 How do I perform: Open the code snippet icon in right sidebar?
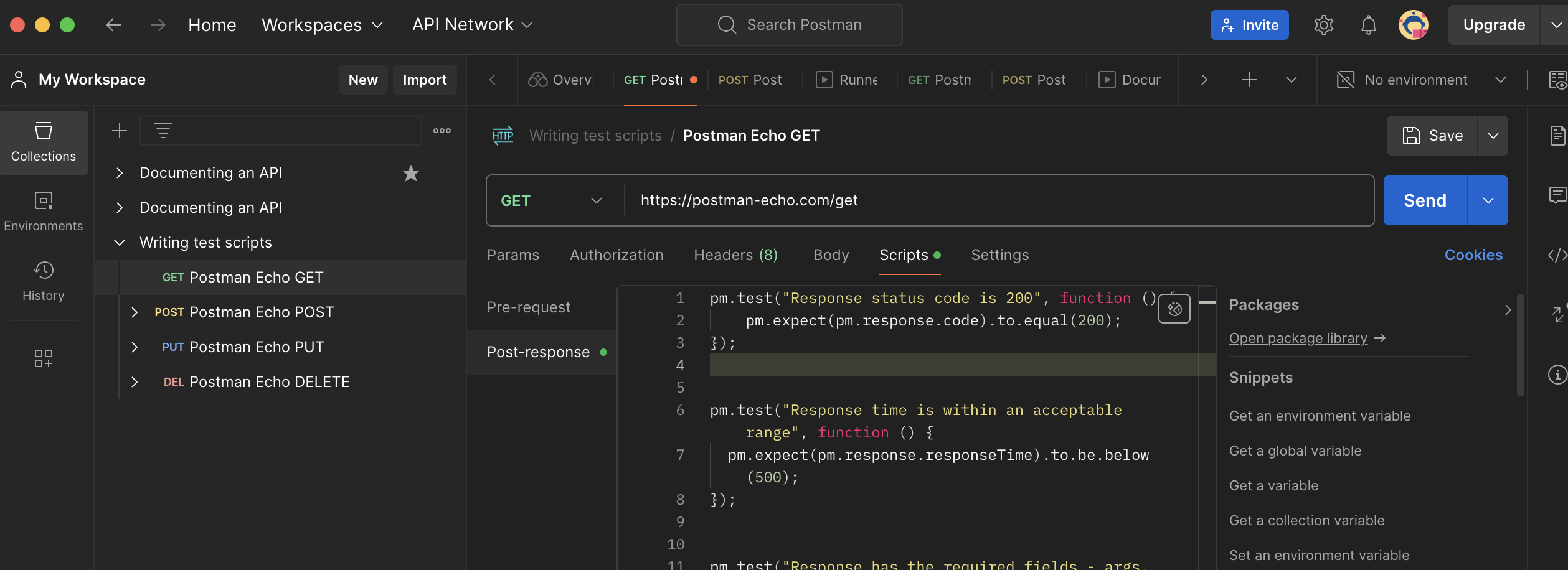point(1557,255)
